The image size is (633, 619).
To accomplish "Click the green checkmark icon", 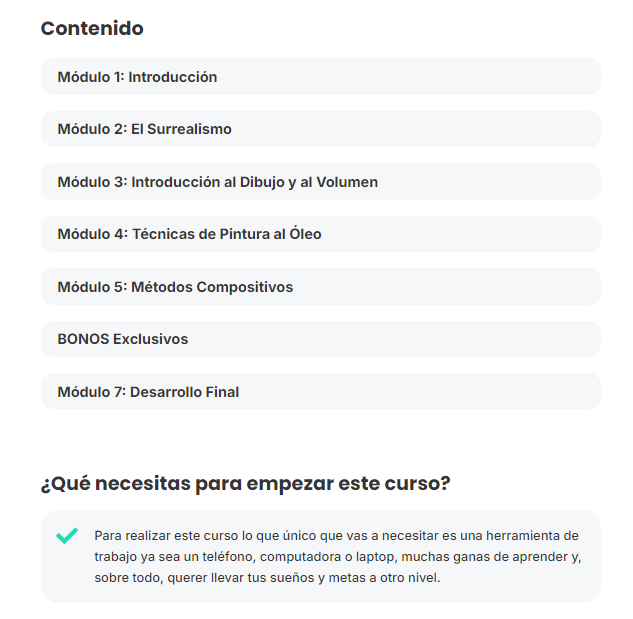I will [67, 536].
